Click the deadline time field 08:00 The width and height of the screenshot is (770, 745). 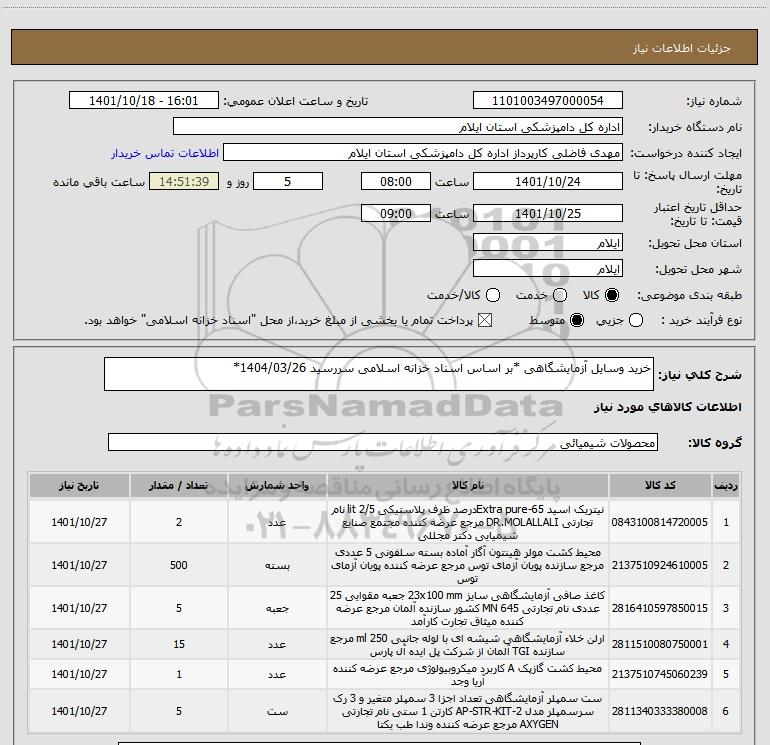396,181
